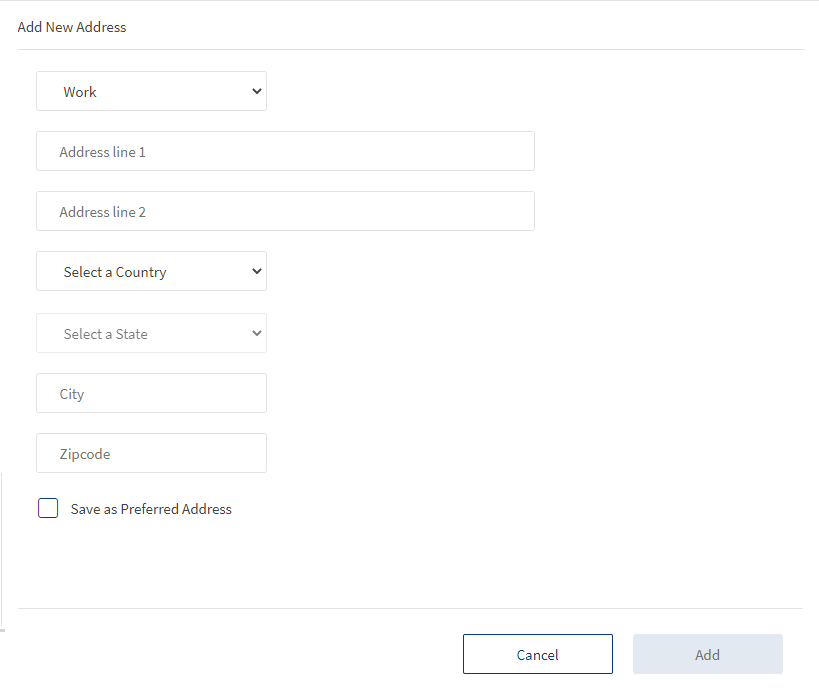This screenshot has height=696, width=819.
Task: Select the City input field
Action: (151, 393)
